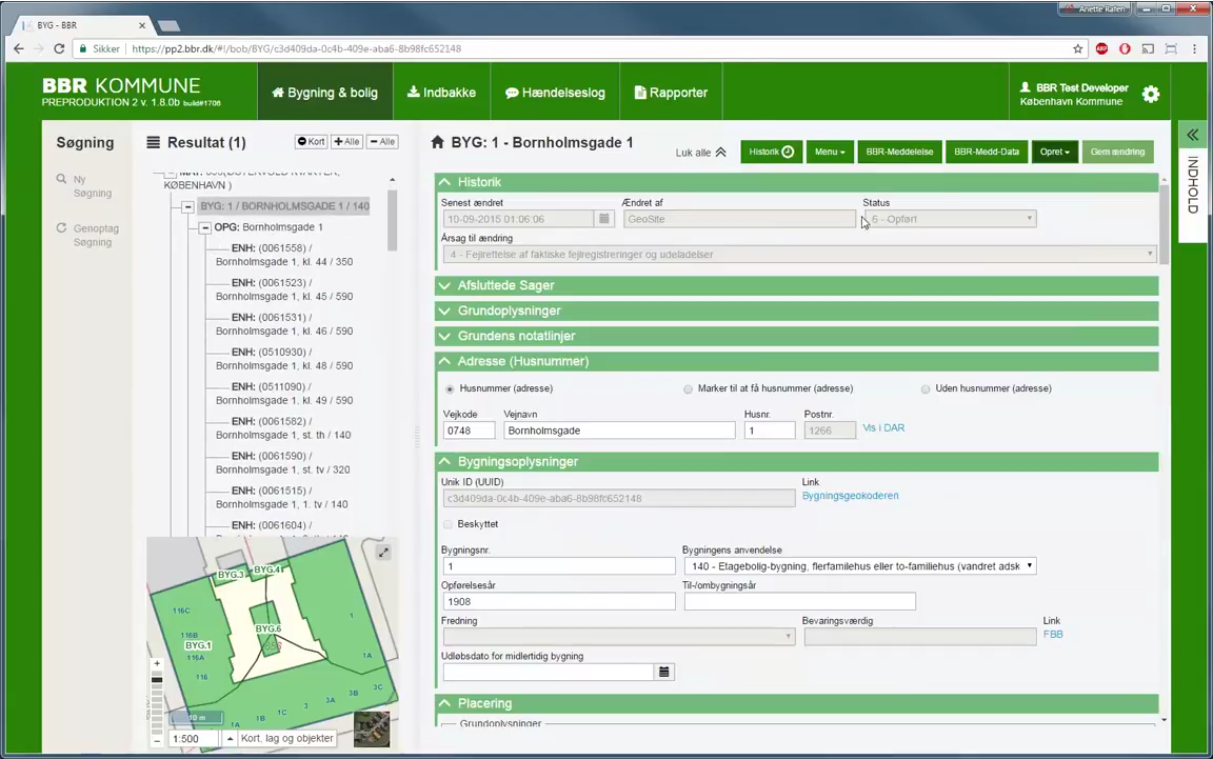
Task: Open the settings gear icon
Action: point(1151,94)
